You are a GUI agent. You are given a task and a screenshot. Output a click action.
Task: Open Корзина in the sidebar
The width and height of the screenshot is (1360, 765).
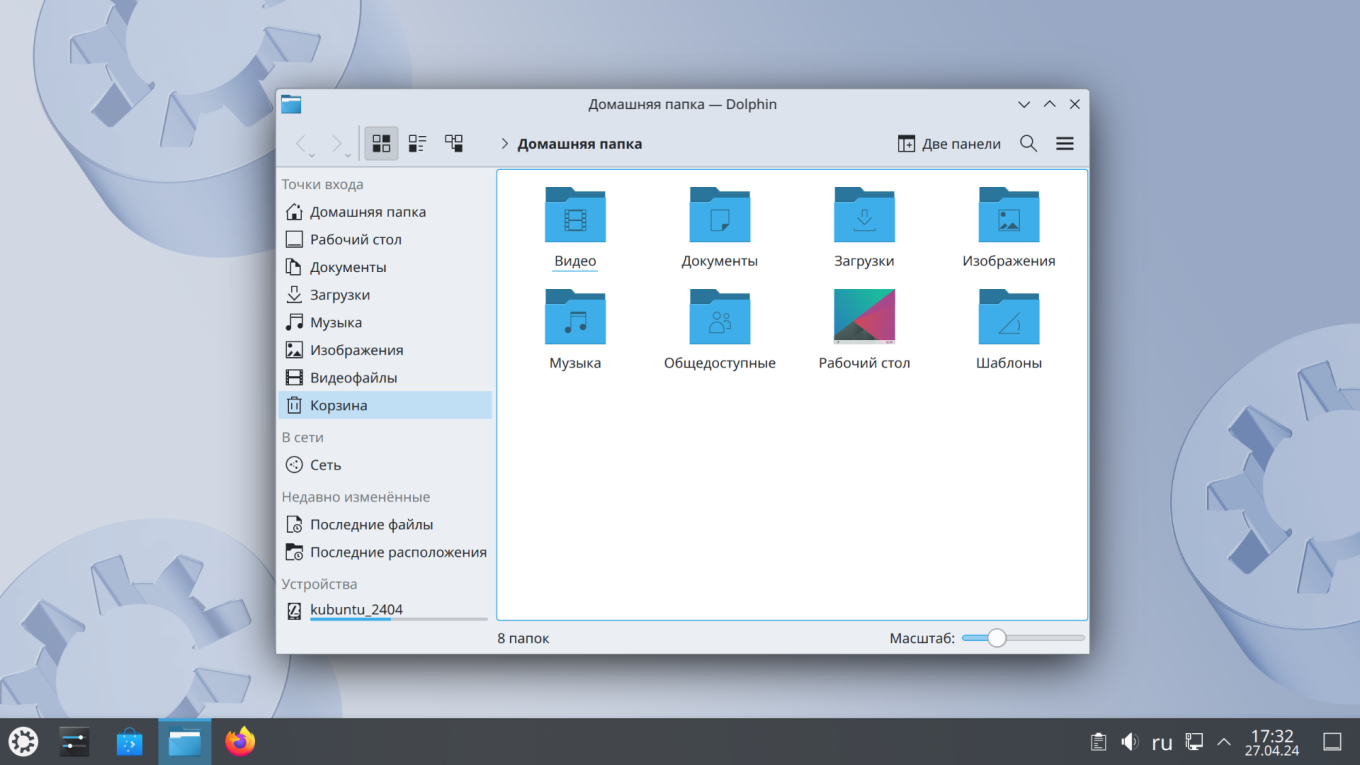[386, 405]
